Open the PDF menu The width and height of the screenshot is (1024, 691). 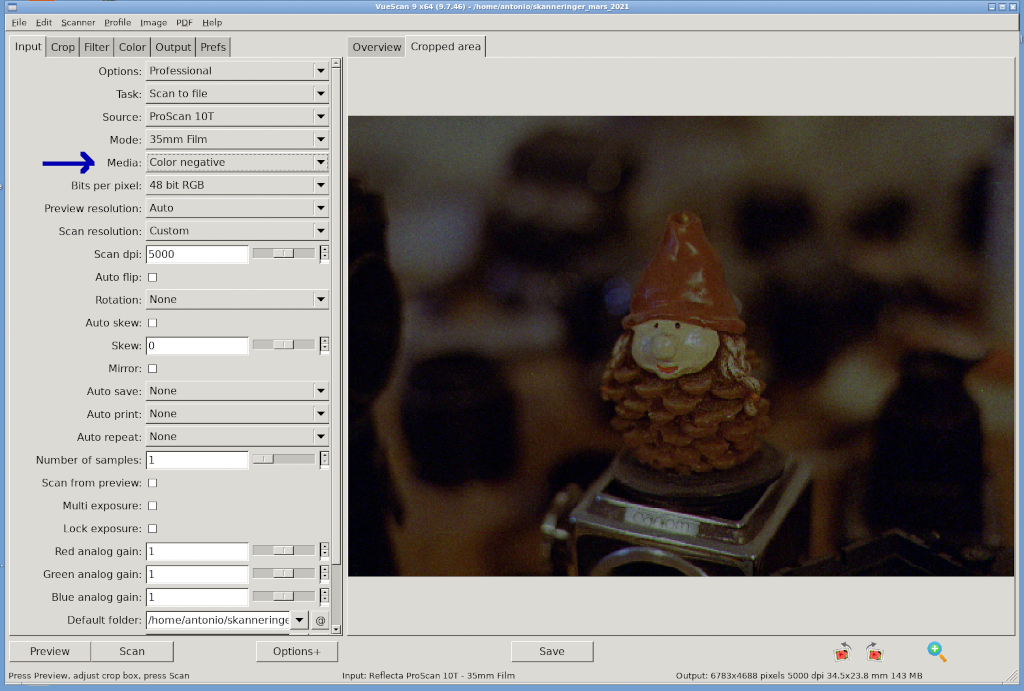click(x=184, y=22)
